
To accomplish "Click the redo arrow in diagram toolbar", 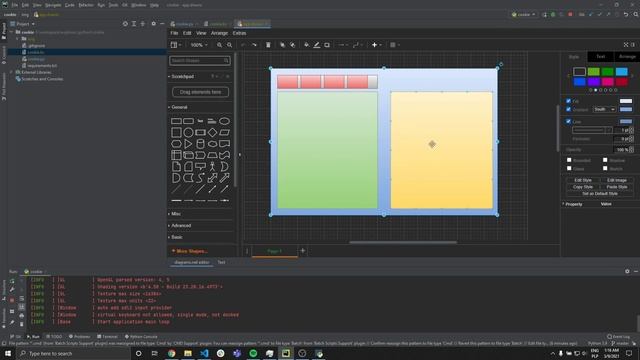I will click(x=254, y=45).
